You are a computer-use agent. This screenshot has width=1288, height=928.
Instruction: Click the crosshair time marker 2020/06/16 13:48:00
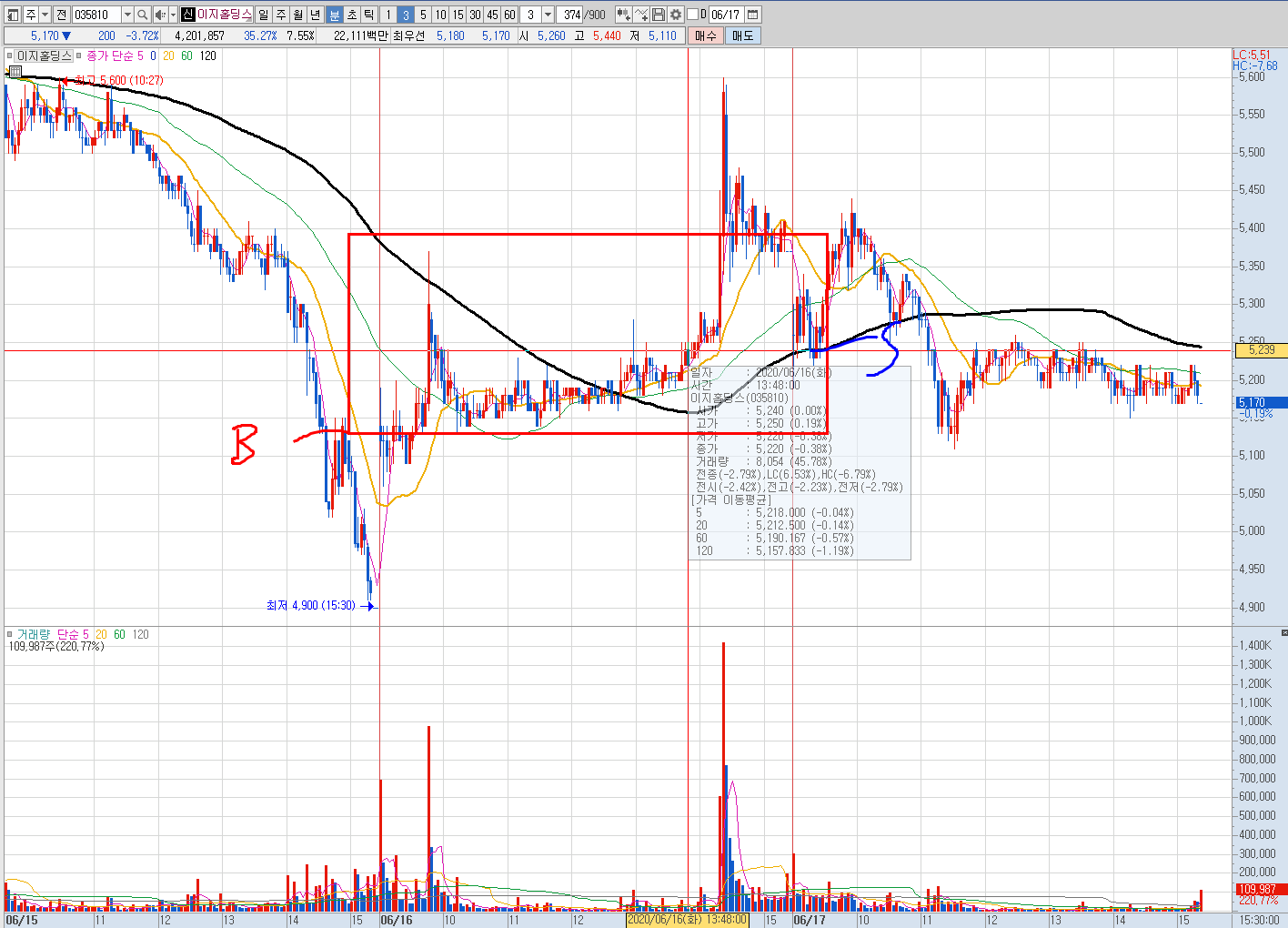[x=688, y=920]
